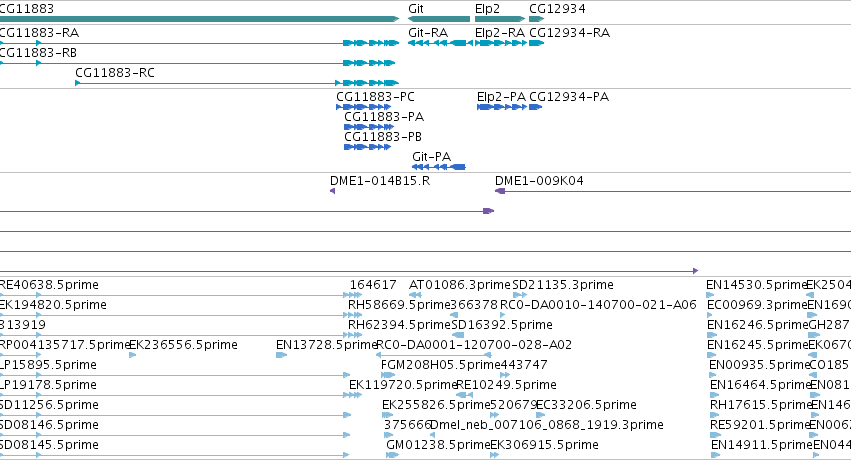Open the EK194820.5prime EST label

click(53, 305)
